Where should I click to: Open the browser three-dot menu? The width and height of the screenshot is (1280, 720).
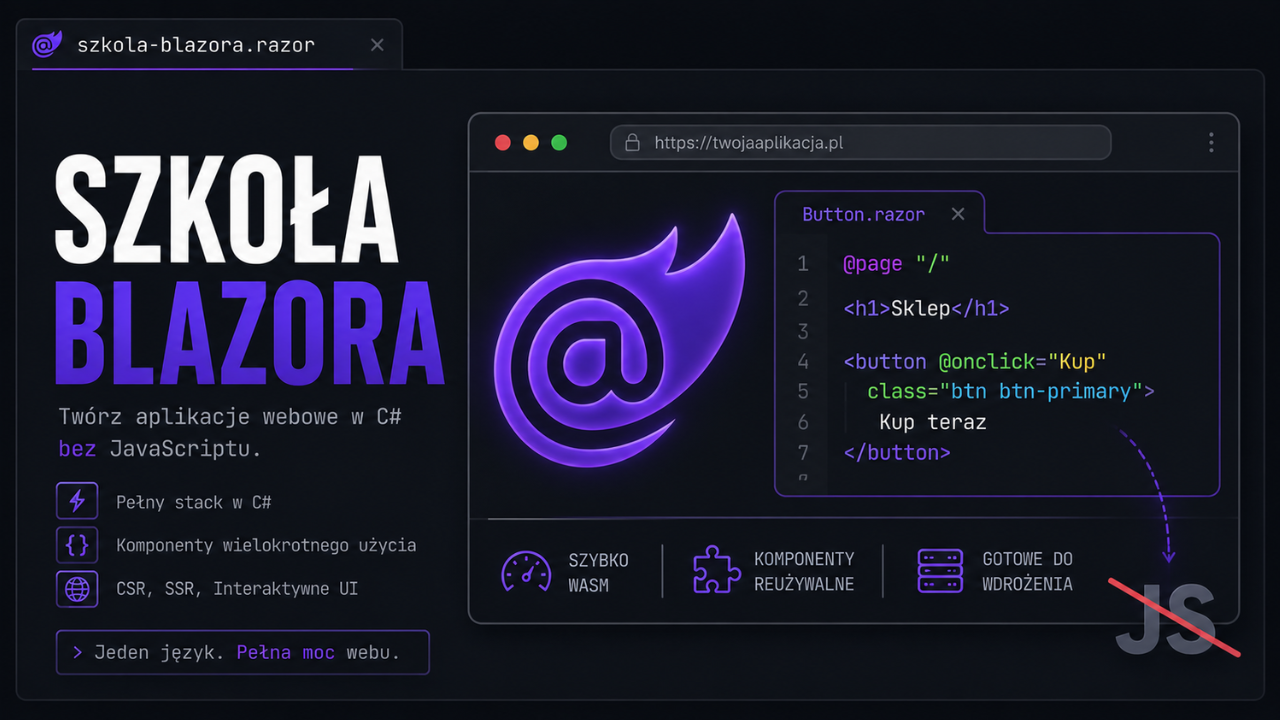[1211, 142]
